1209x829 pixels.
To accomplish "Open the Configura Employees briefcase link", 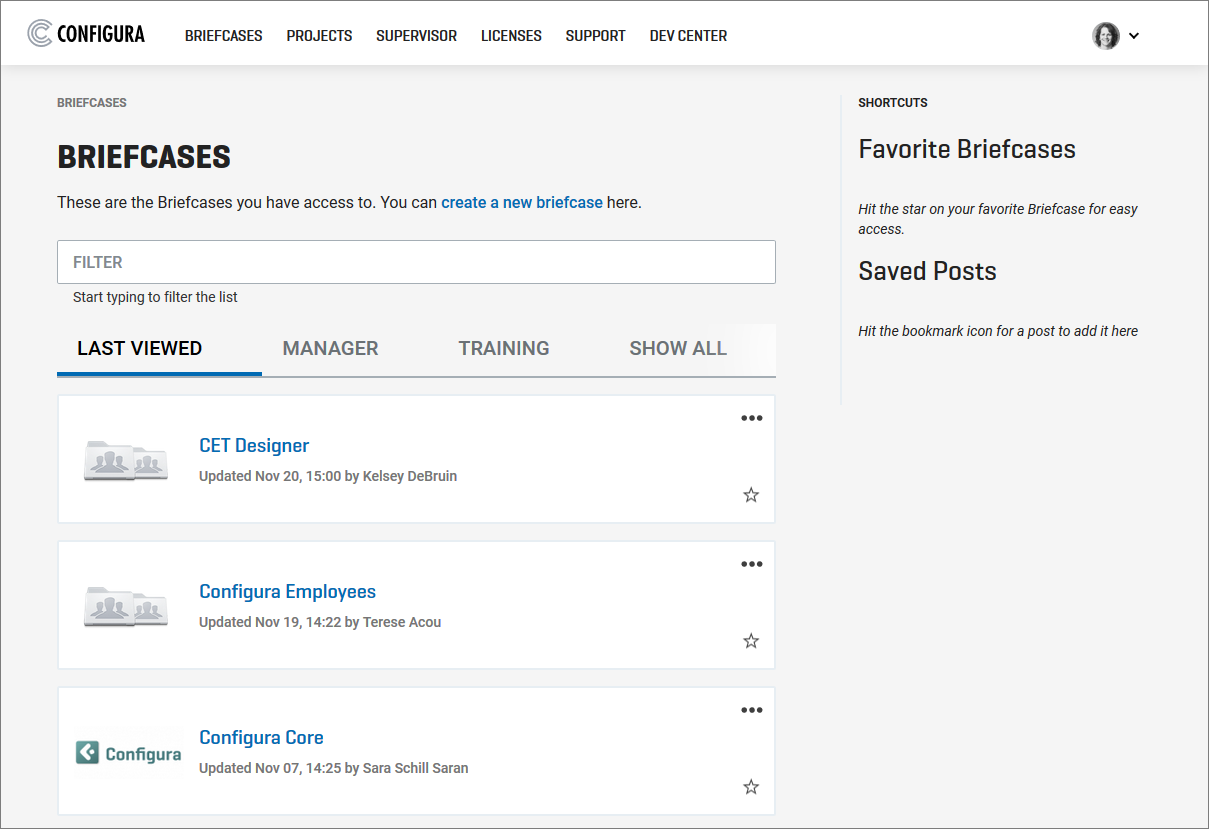I will [x=287, y=592].
